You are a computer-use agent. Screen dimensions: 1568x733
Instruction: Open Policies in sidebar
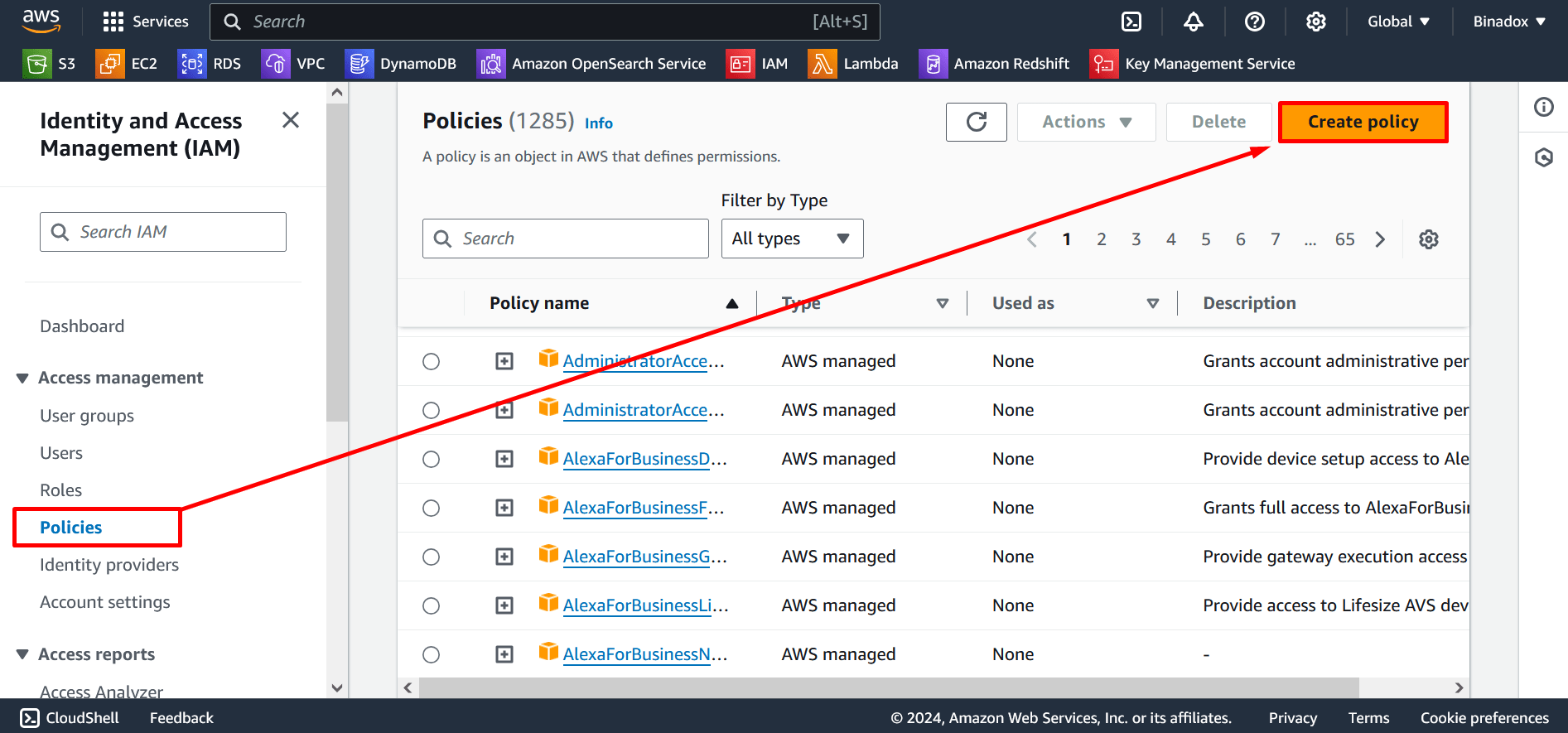pyautogui.click(x=71, y=528)
